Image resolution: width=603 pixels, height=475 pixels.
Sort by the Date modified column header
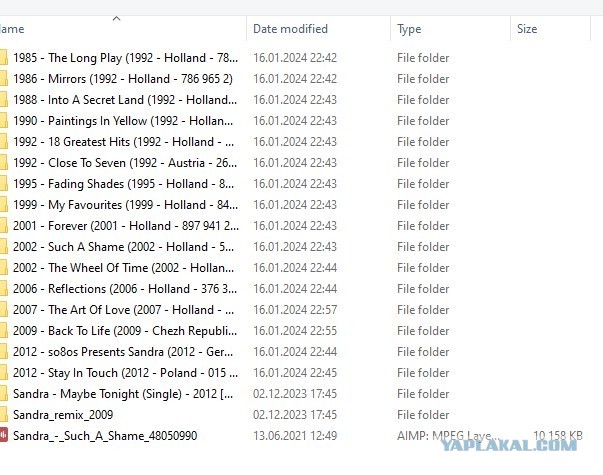(x=290, y=29)
